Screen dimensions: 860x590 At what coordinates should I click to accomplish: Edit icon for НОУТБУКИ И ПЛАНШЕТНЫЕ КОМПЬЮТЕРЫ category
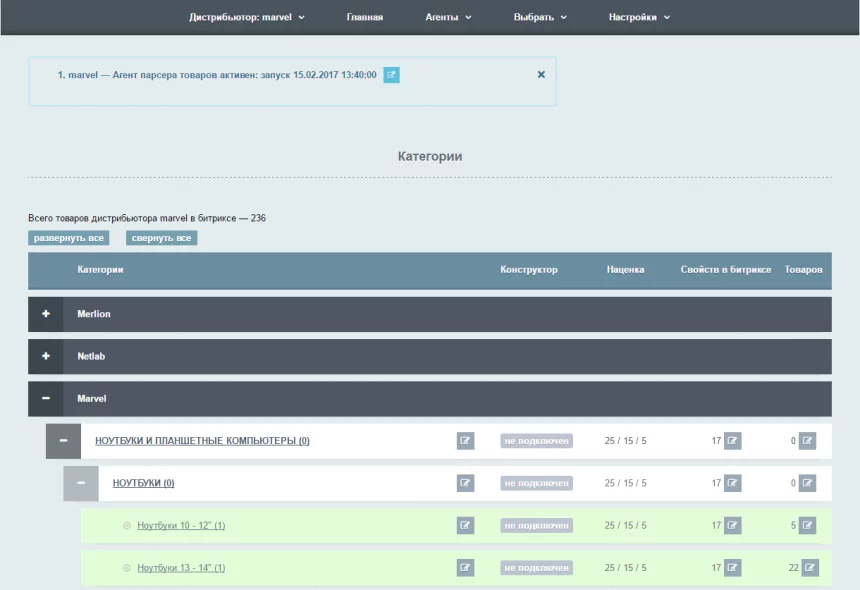coord(465,441)
